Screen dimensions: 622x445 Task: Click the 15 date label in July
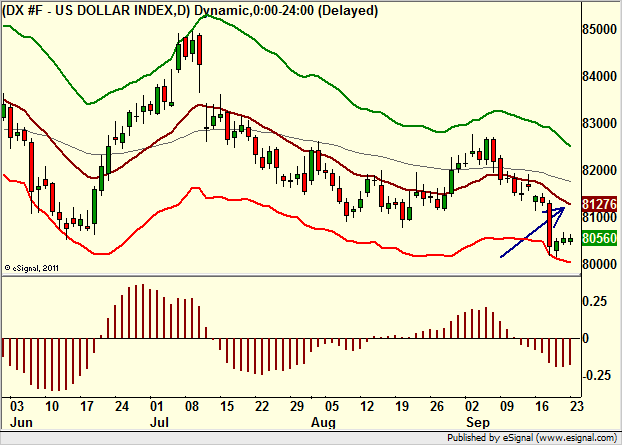[227, 407]
